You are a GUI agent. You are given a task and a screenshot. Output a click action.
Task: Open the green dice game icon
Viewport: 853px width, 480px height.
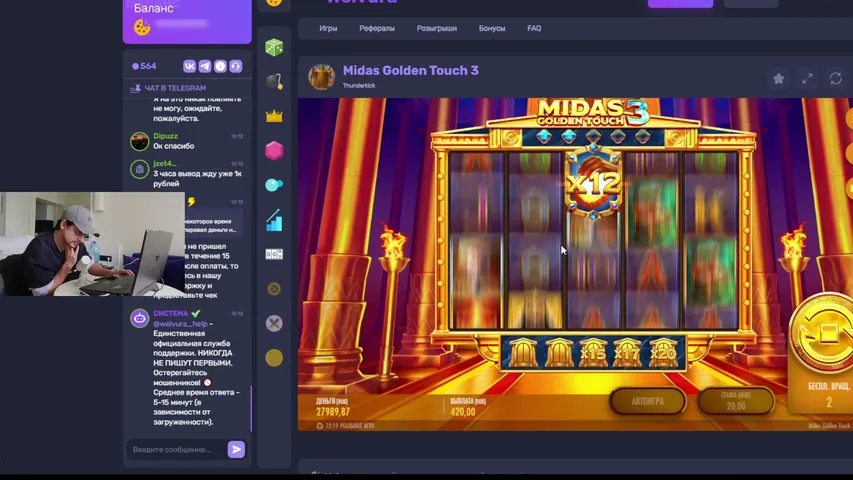[274, 47]
